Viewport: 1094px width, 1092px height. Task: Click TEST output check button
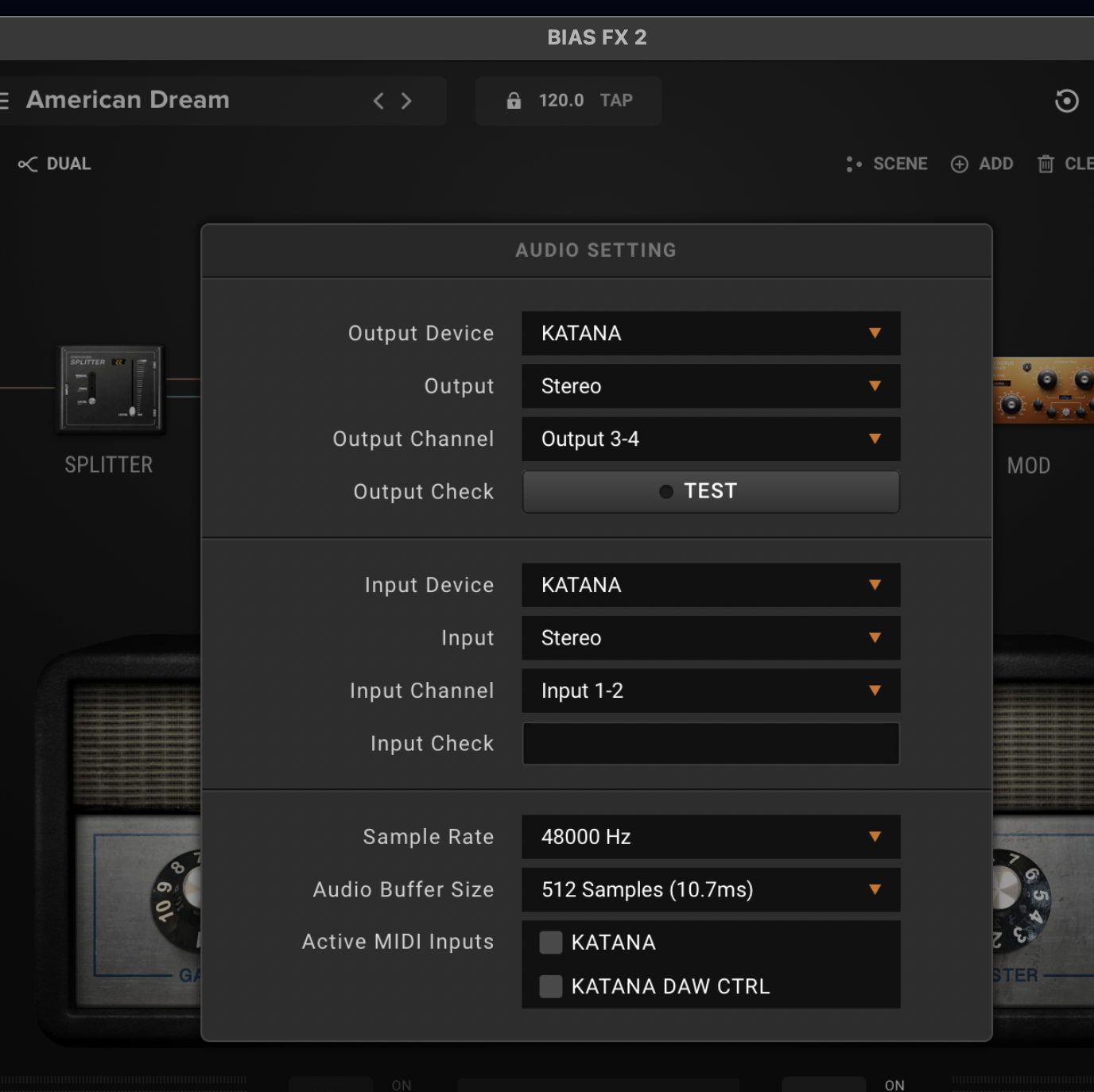tap(711, 491)
